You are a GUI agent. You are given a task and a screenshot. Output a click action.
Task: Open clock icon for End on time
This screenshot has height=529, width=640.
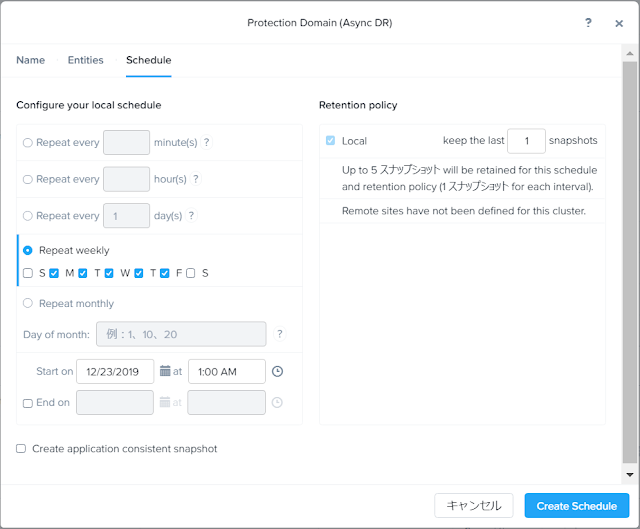pyautogui.click(x=277, y=402)
